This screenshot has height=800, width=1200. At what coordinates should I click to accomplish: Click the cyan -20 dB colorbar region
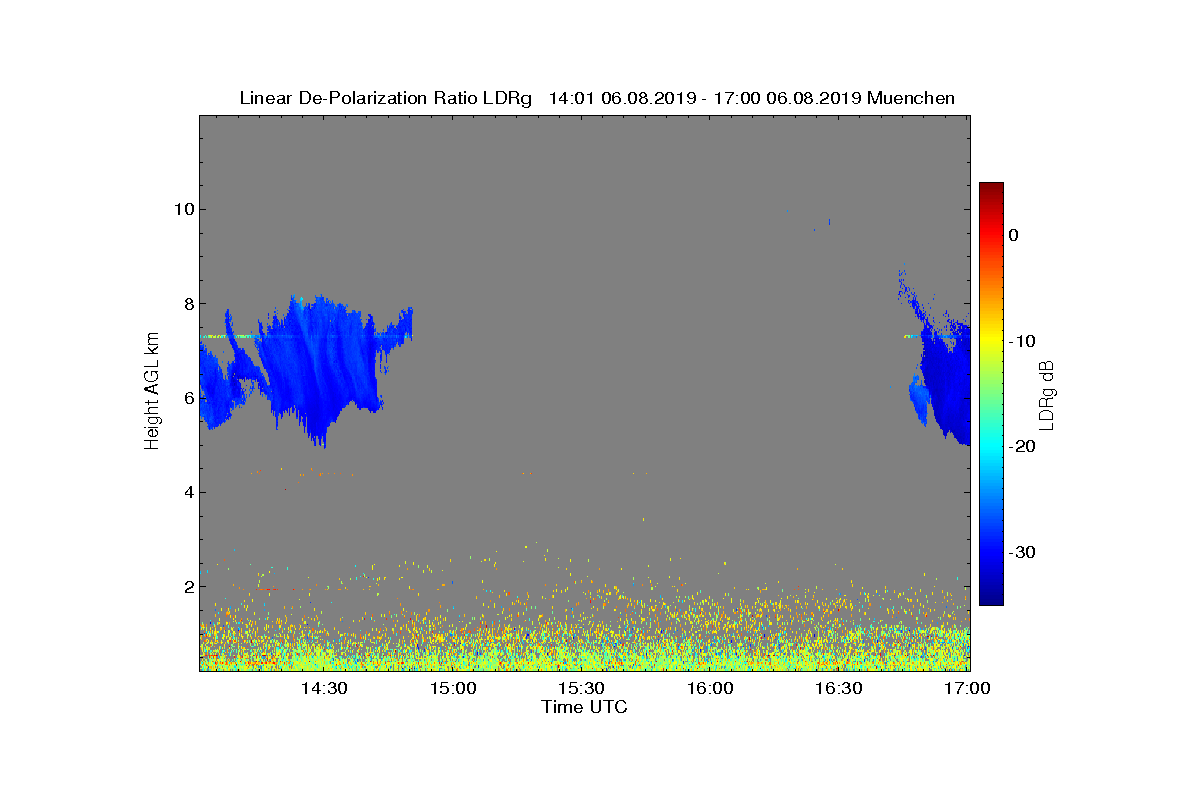point(991,447)
